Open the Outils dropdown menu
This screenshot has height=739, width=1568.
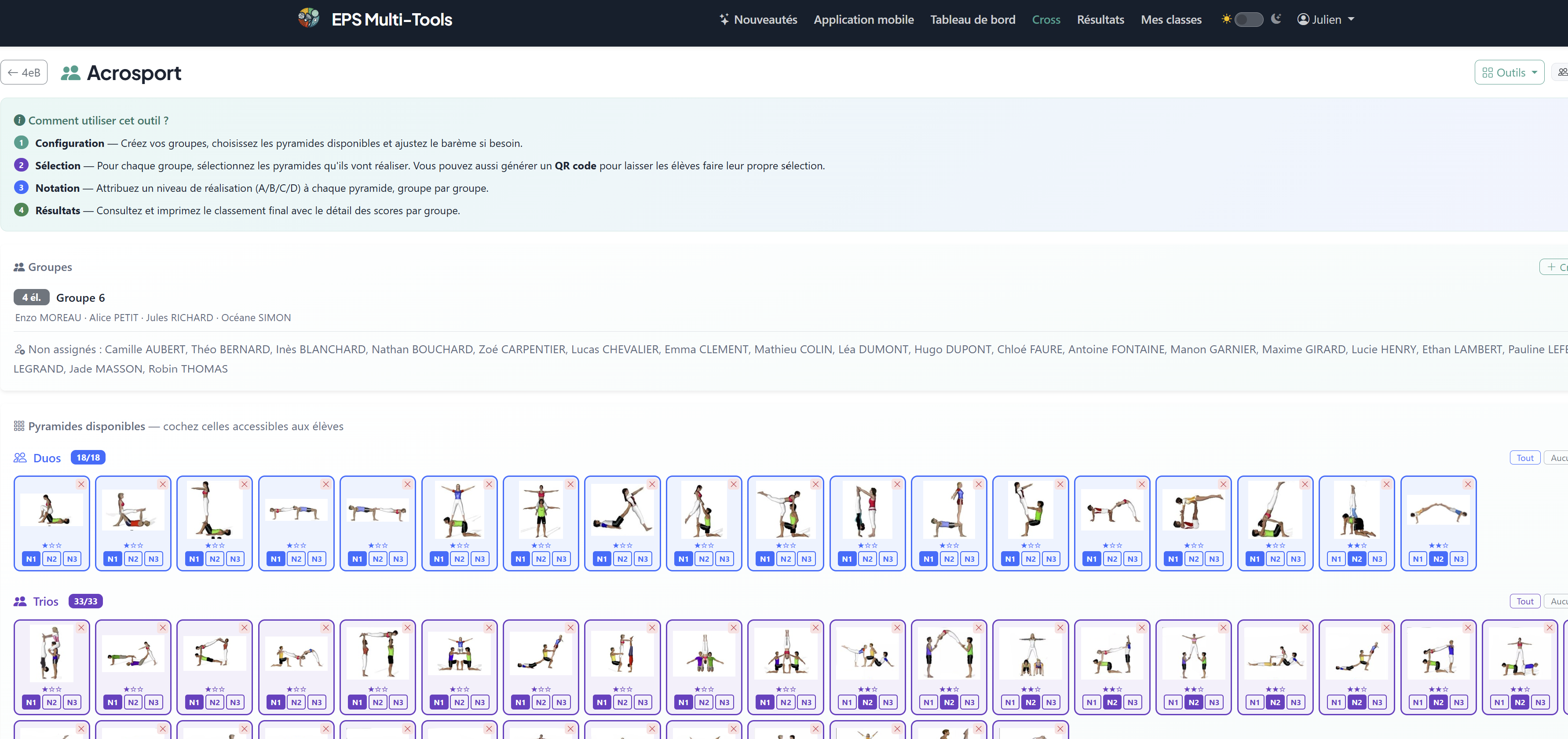click(1509, 73)
